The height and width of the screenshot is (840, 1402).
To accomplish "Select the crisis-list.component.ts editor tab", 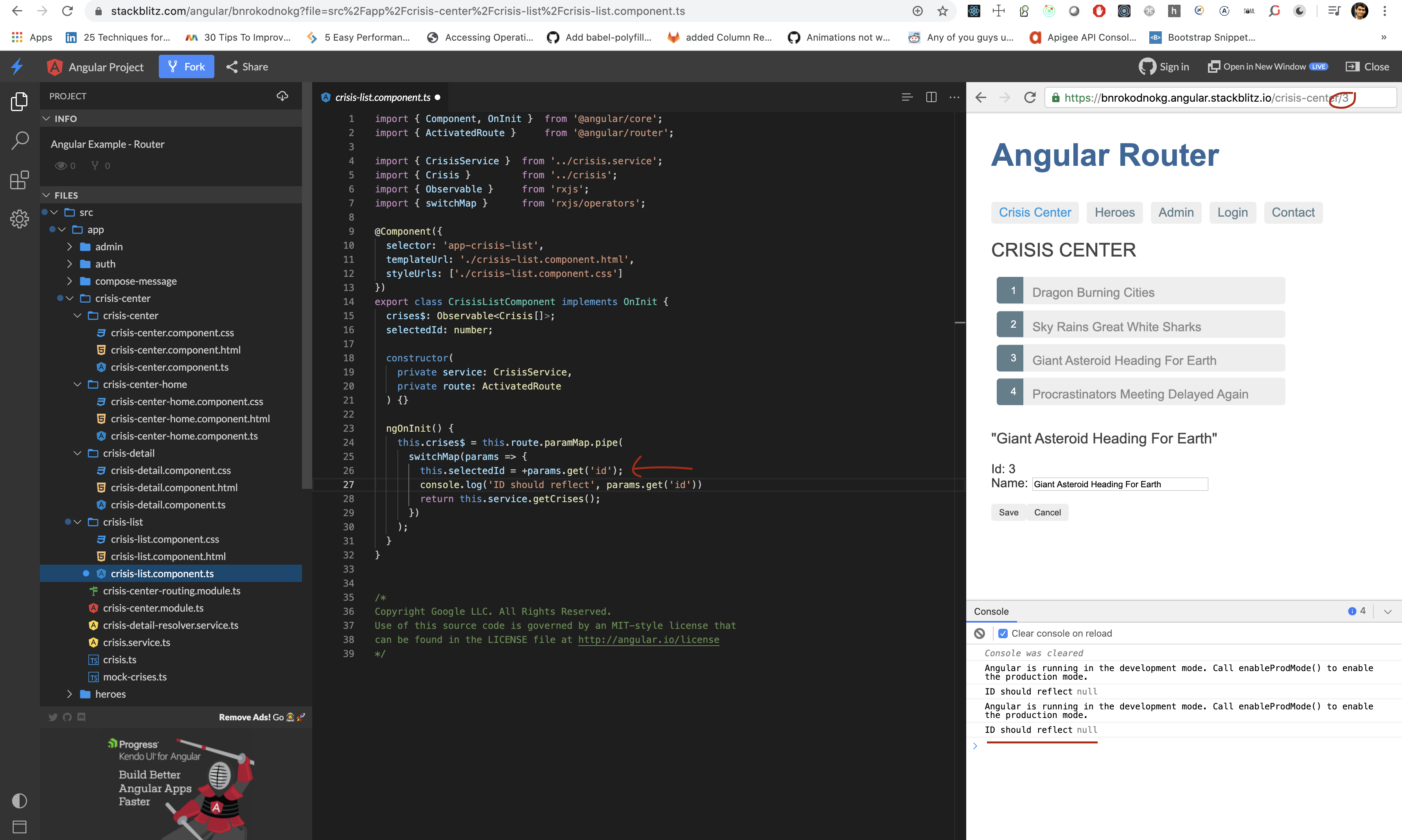I will [x=381, y=97].
